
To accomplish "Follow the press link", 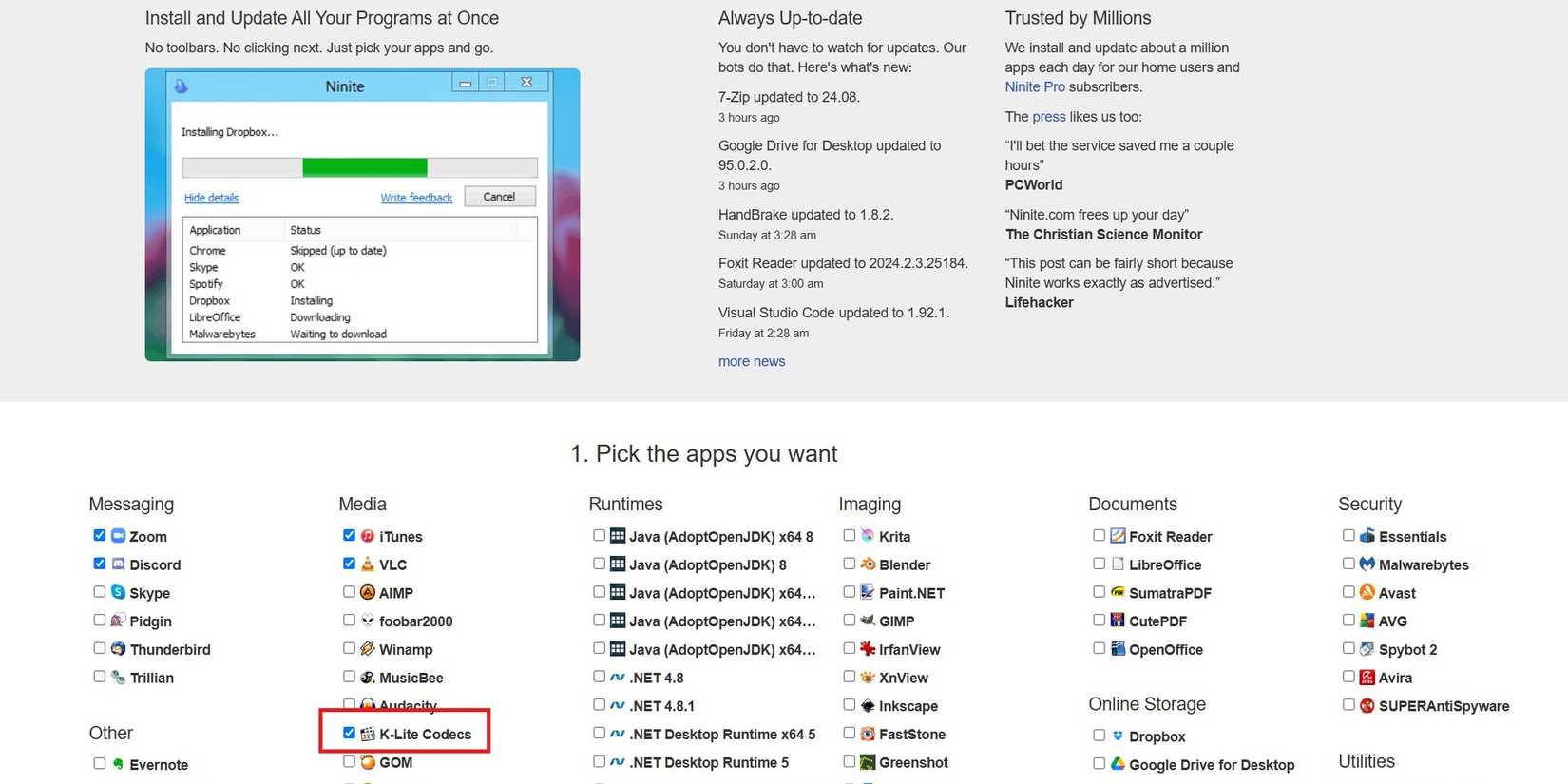I will tap(1049, 117).
